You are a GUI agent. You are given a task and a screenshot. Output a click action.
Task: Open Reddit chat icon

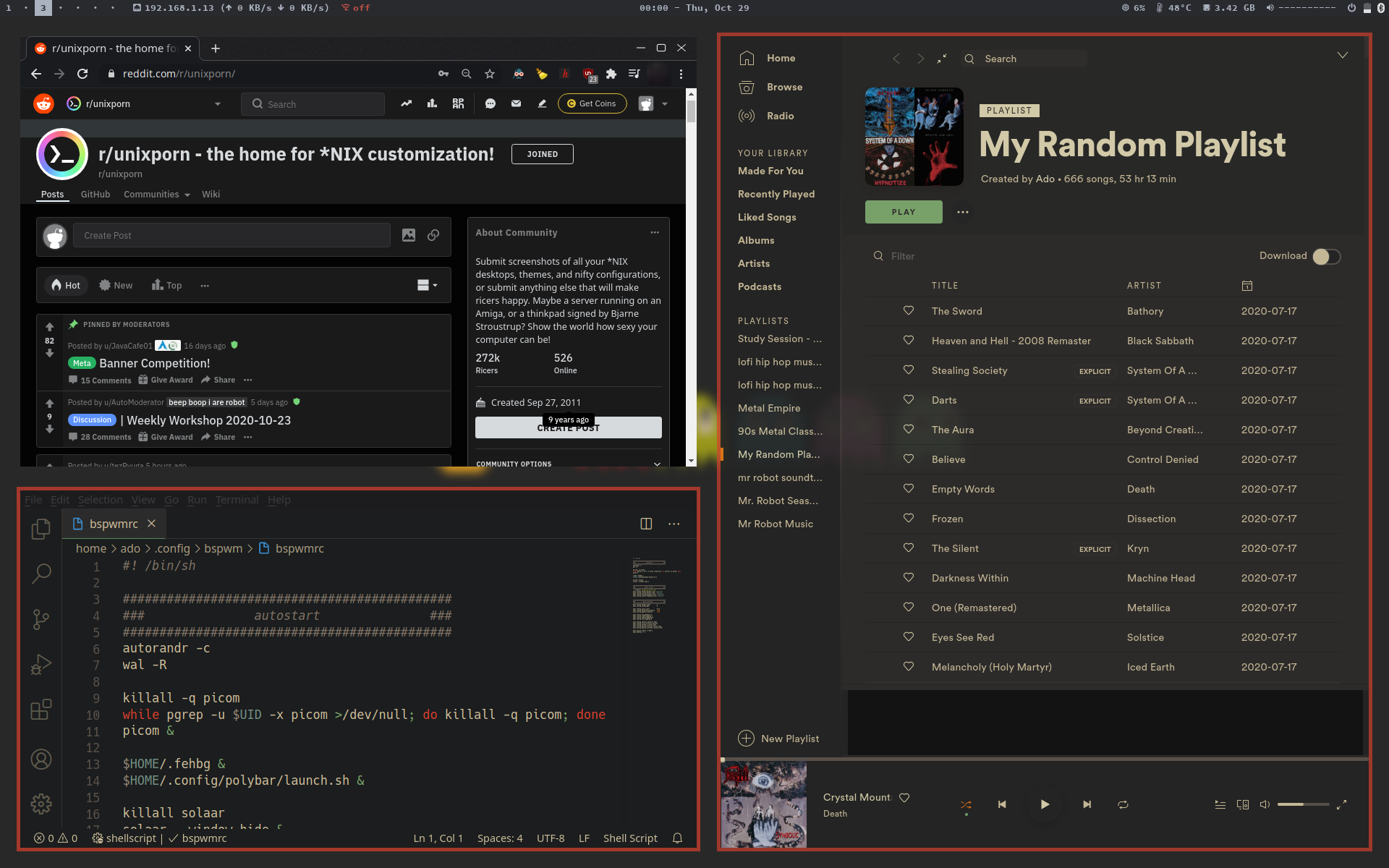[x=490, y=103]
